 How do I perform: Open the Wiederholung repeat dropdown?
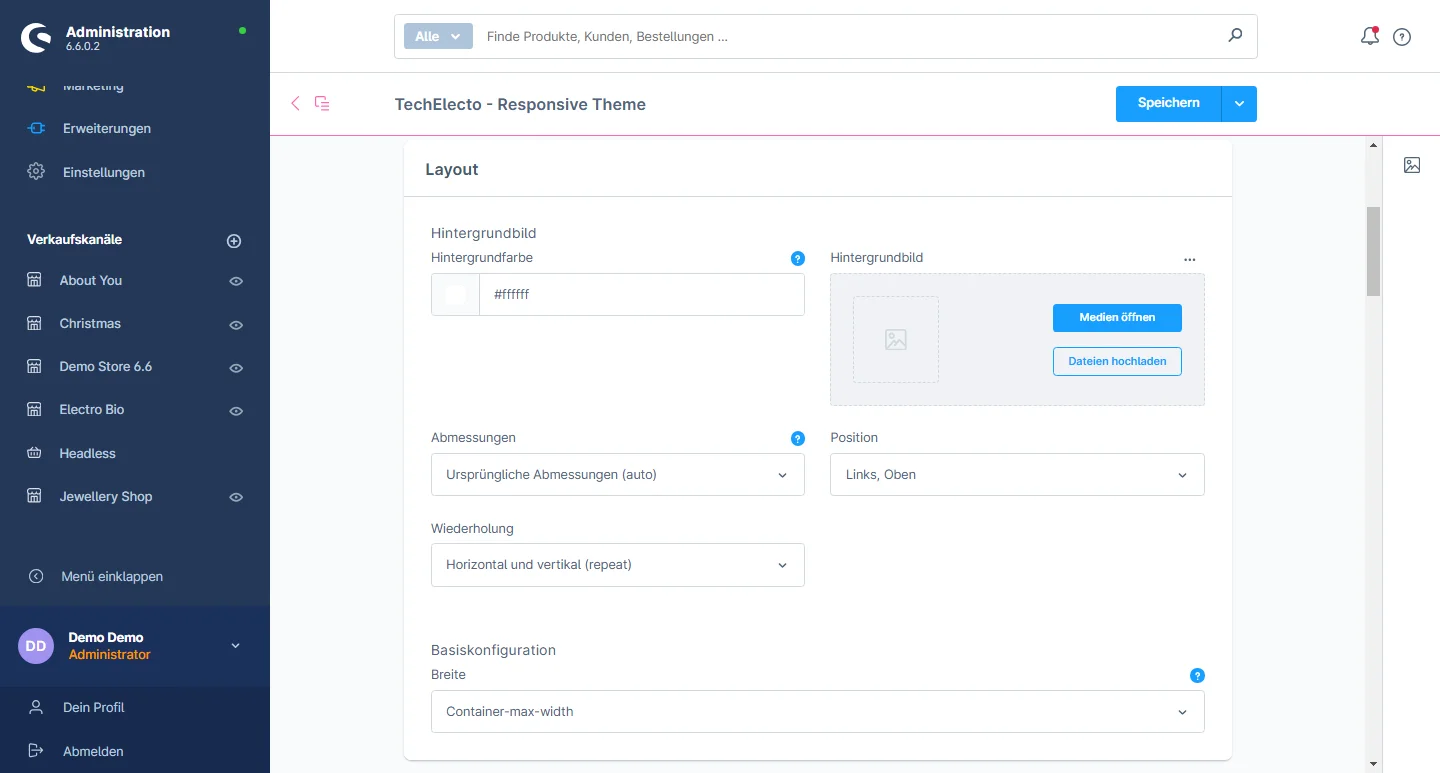(617, 565)
